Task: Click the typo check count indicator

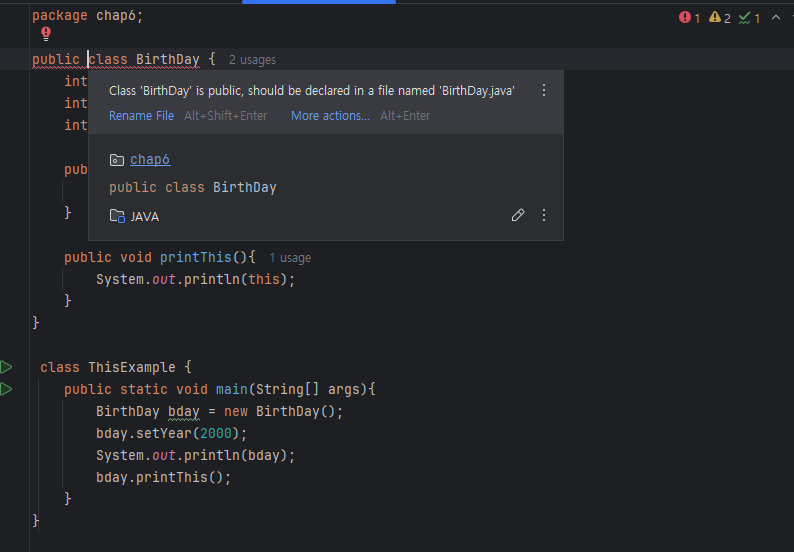Action: coord(749,18)
